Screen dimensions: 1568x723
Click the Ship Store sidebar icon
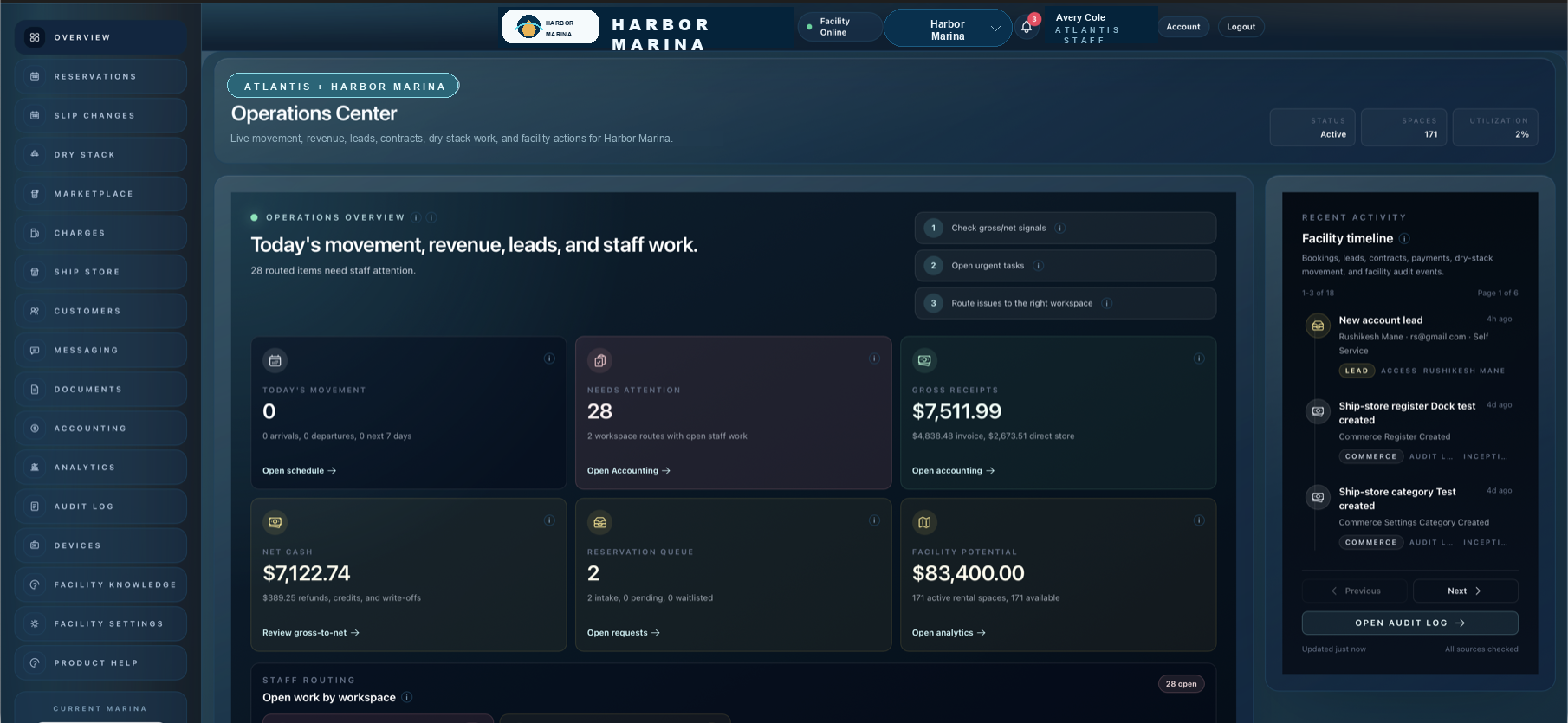pyautogui.click(x=35, y=272)
